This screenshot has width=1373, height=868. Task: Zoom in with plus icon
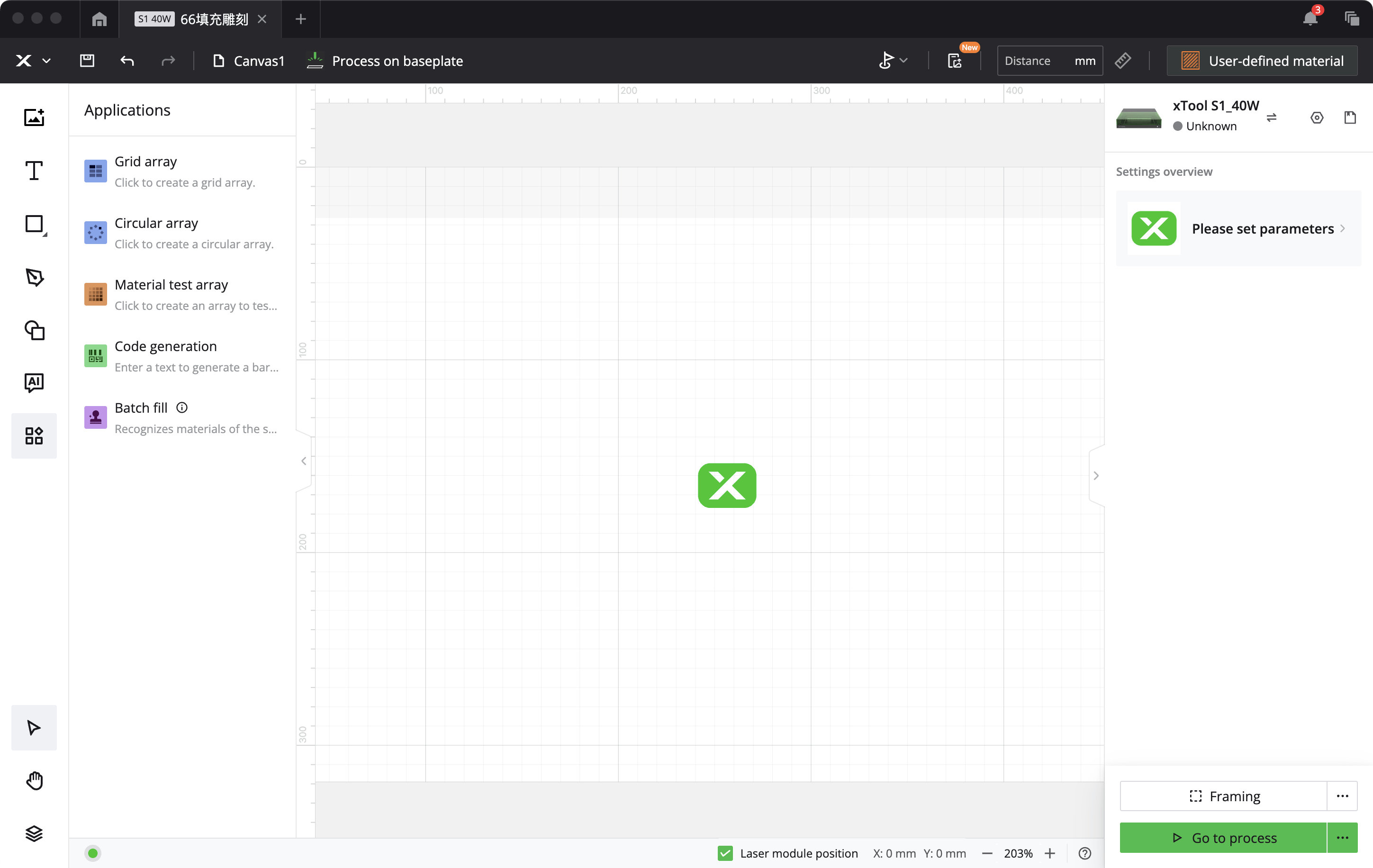[x=1050, y=853]
